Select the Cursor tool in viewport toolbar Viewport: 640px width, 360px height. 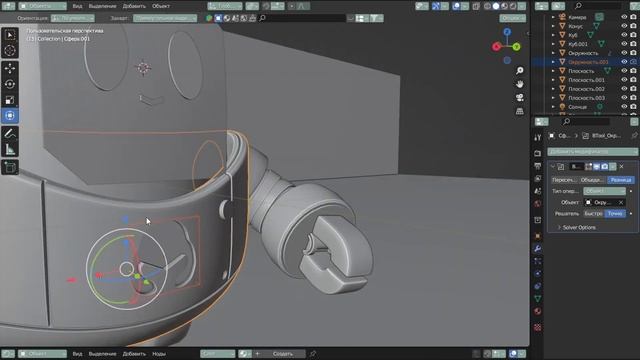pos(10,51)
